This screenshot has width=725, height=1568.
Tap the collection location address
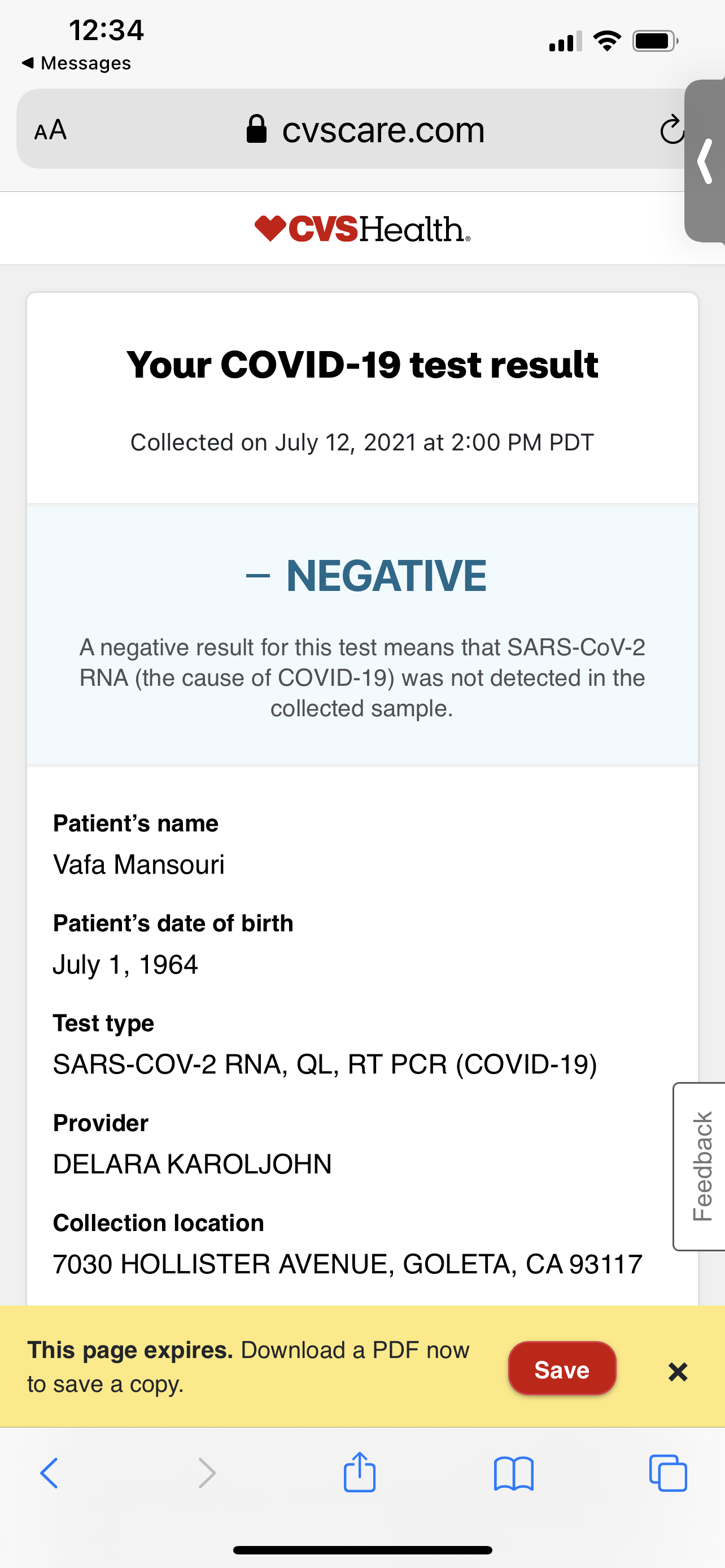coord(348,1264)
